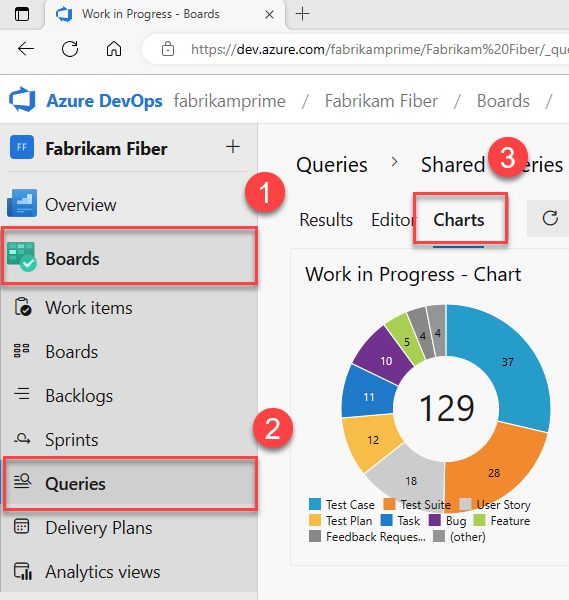Click the Feedback Request legend swatch
The height and width of the screenshot is (600, 569).
click(x=315, y=536)
